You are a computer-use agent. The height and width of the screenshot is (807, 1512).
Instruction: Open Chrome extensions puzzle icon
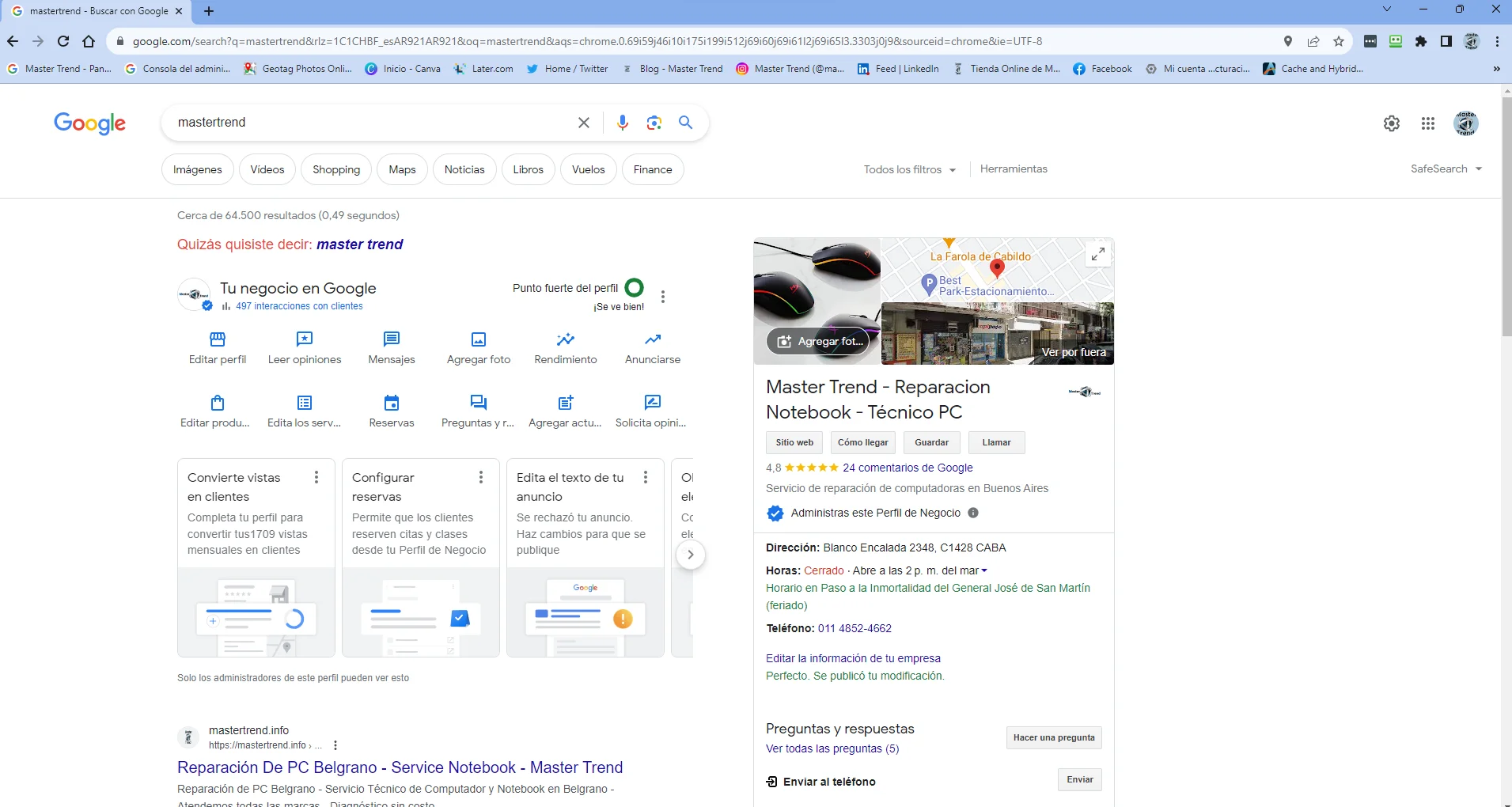click(x=1421, y=41)
